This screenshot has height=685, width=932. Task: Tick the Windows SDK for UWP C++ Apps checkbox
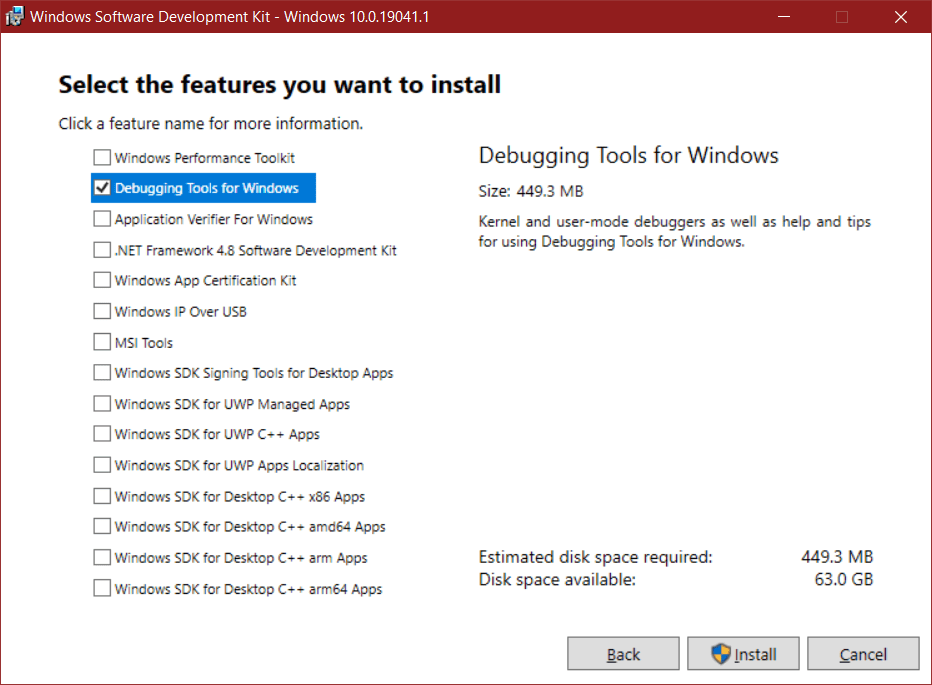(x=102, y=433)
